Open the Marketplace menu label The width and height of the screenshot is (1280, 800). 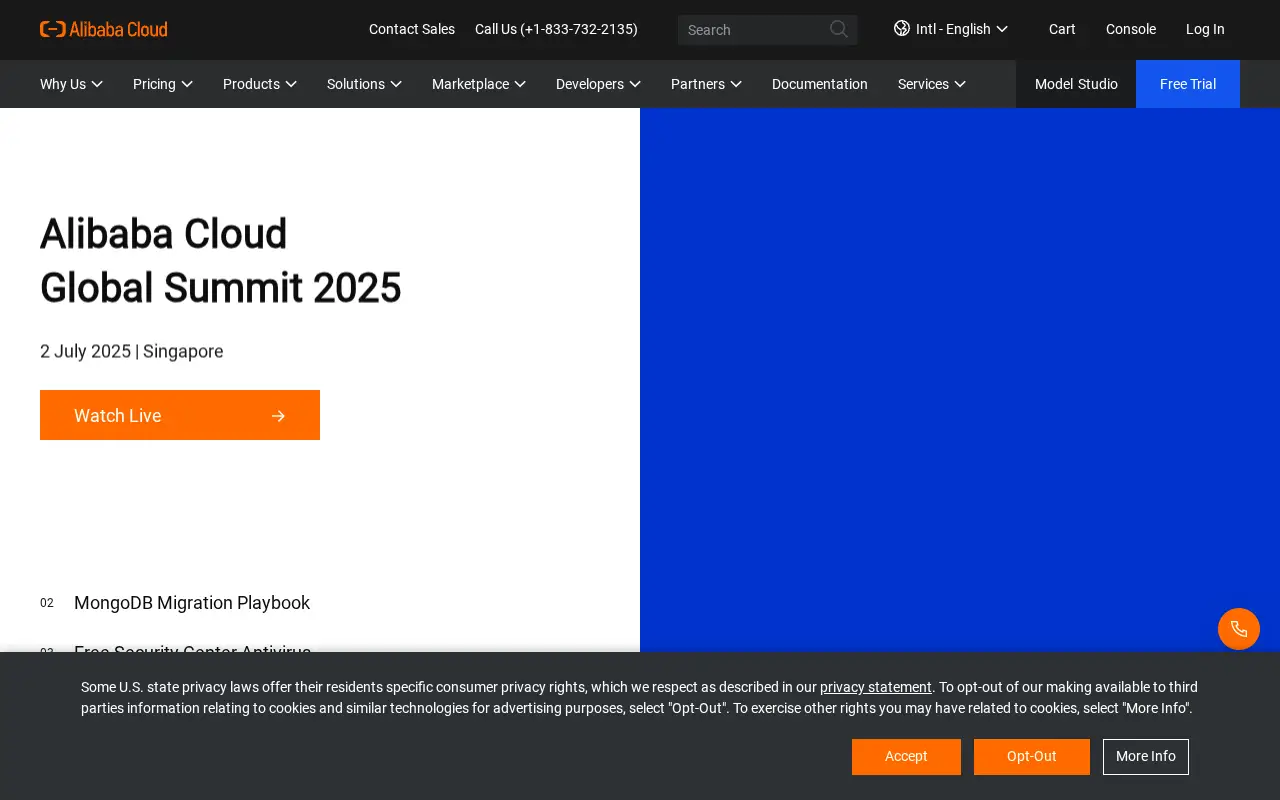(470, 84)
